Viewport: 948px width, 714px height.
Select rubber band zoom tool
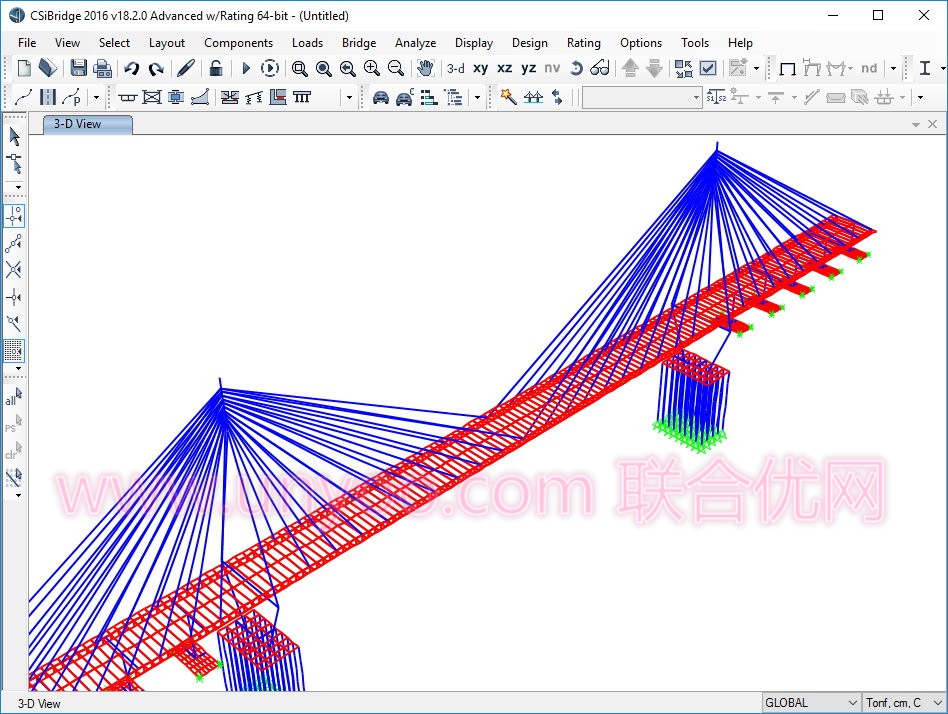pyautogui.click(x=299, y=68)
